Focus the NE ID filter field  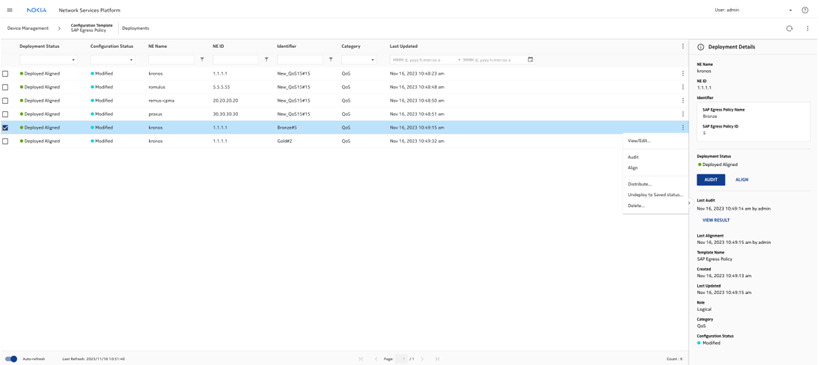(x=236, y=60)
